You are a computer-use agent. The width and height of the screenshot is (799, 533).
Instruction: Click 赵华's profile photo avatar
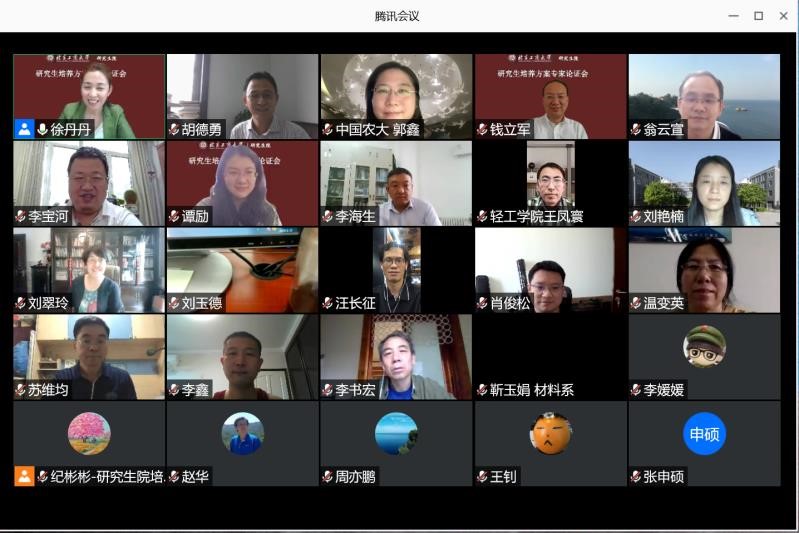tap(243, 434)
